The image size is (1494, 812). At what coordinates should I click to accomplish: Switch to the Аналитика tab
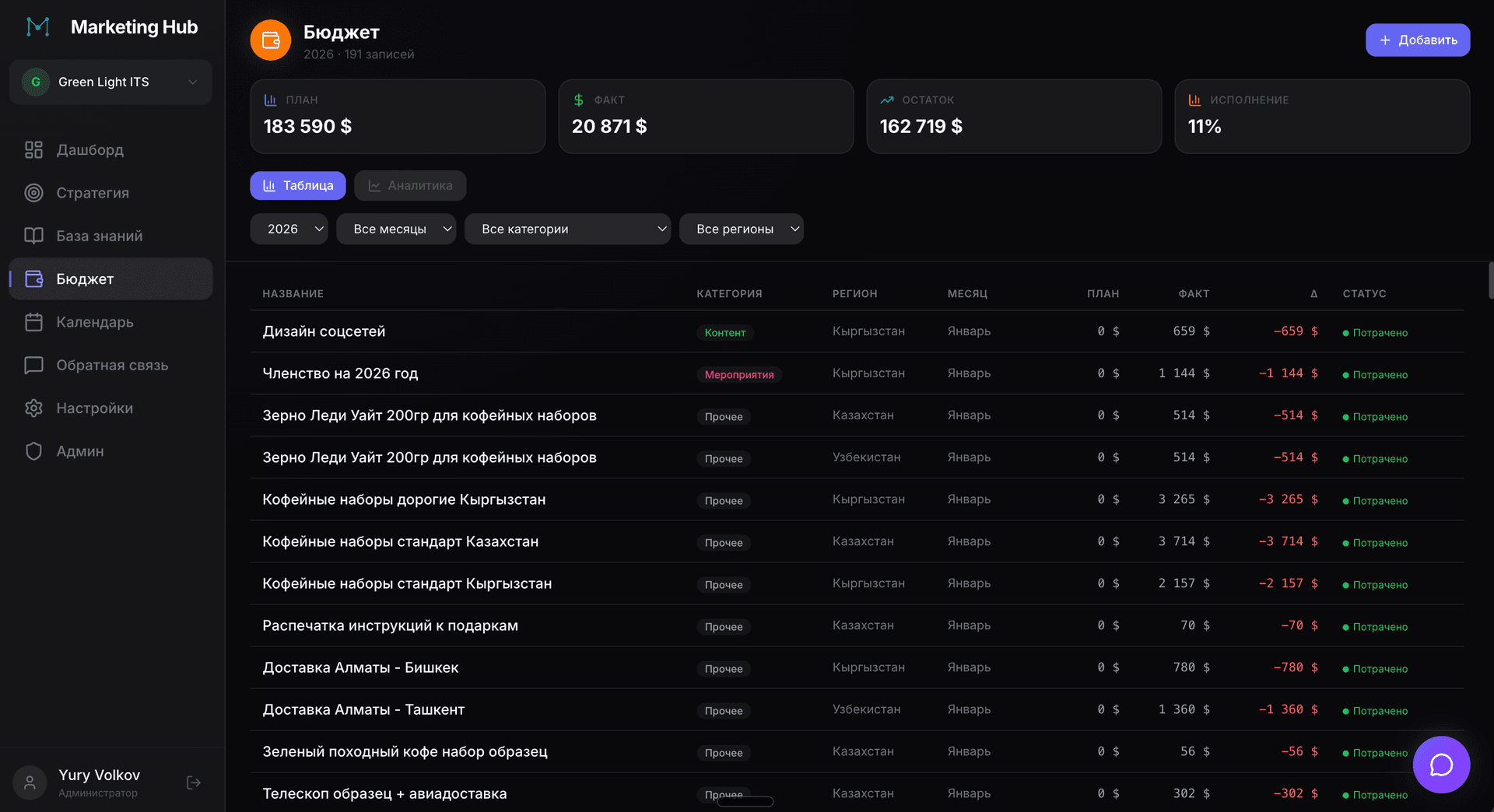pyautogui.click(x=410, y=186)
